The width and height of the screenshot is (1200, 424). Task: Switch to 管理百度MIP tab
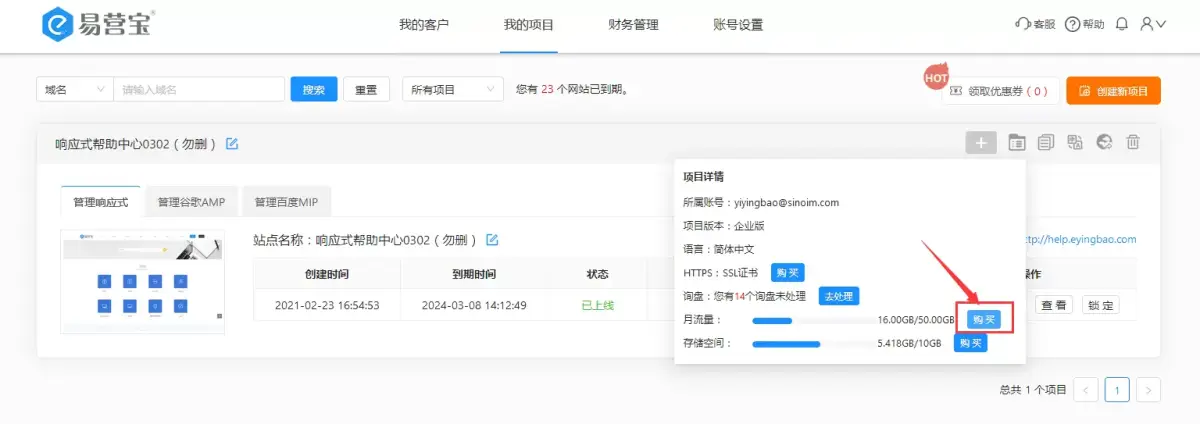286,202
